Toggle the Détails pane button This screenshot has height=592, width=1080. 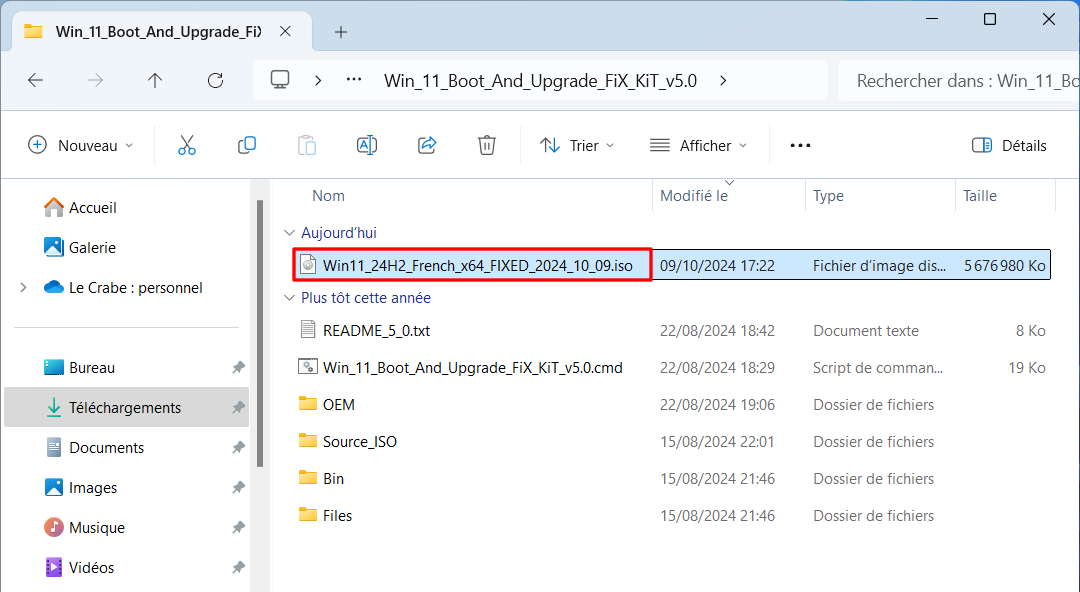1009,145
